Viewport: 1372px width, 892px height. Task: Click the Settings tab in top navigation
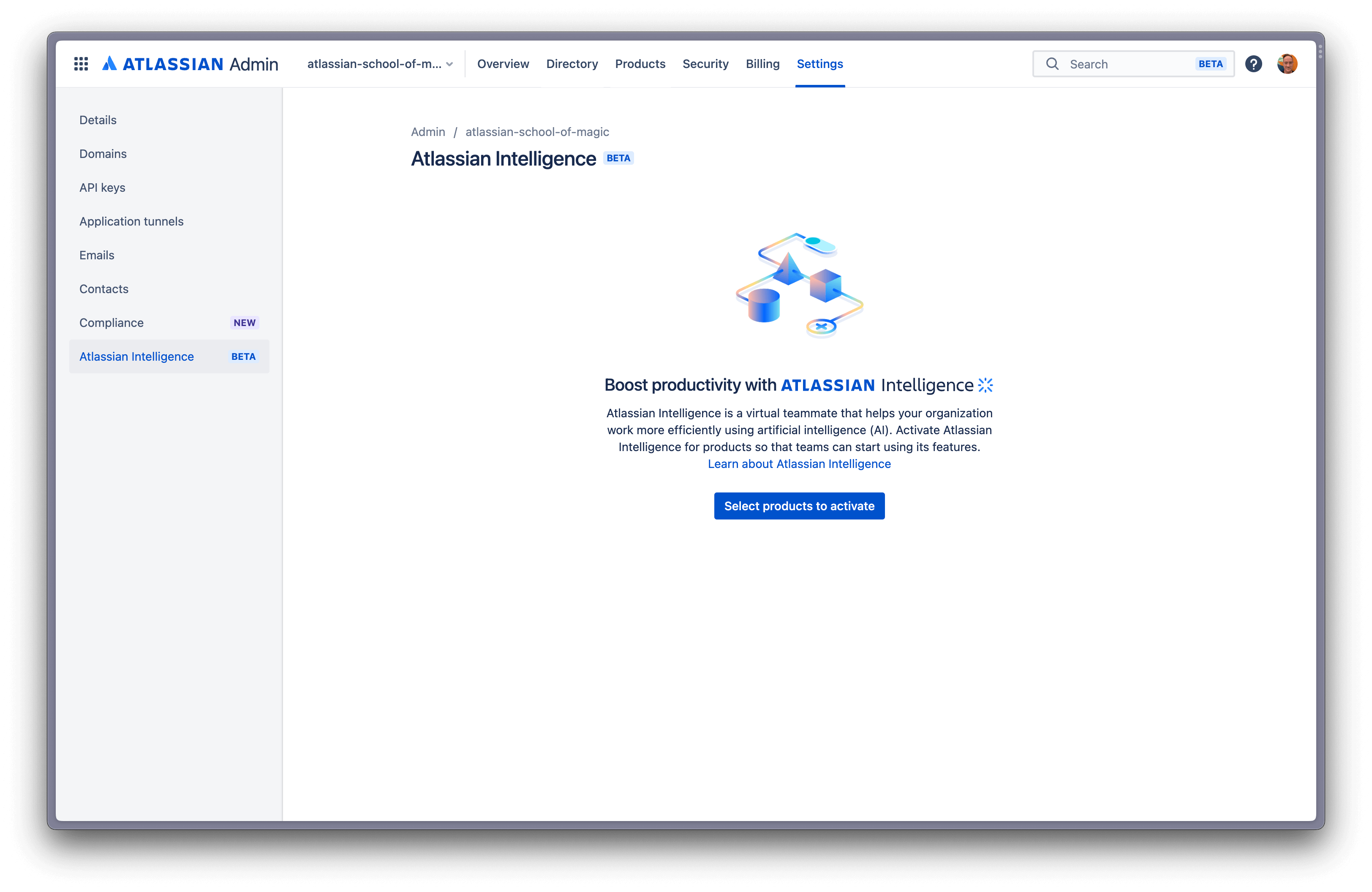(x=819, y=63)
